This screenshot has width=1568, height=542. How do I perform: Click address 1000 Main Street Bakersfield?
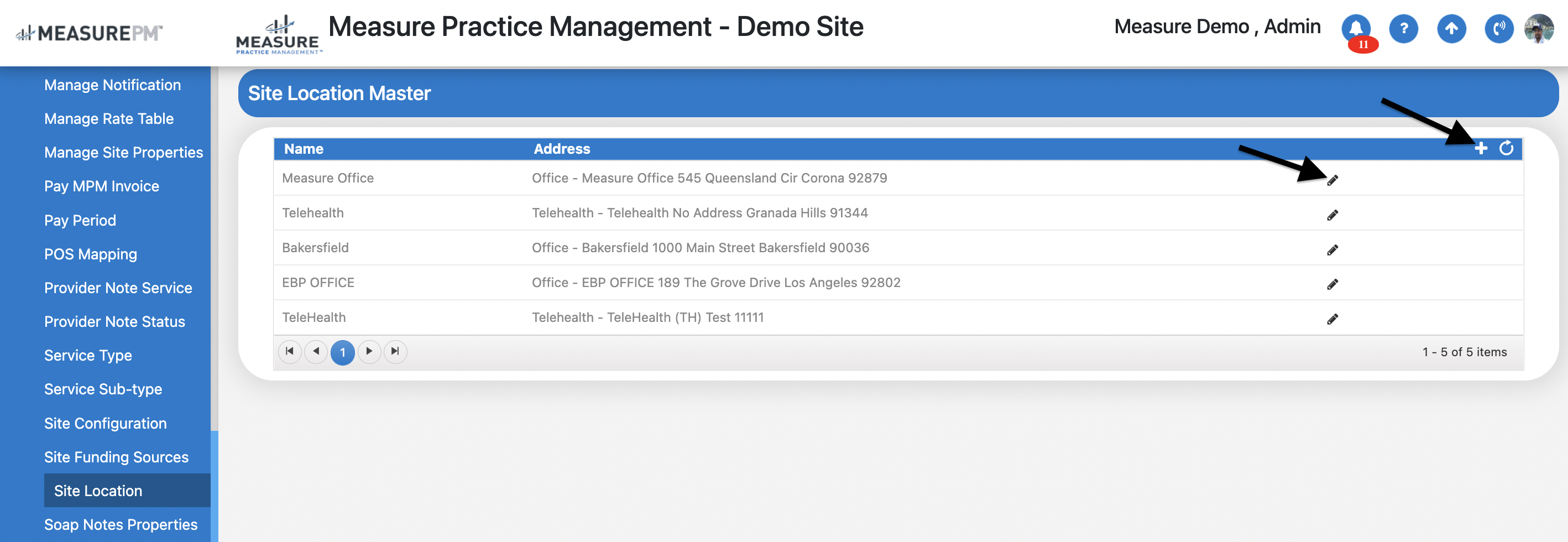(x=700, y=247)
